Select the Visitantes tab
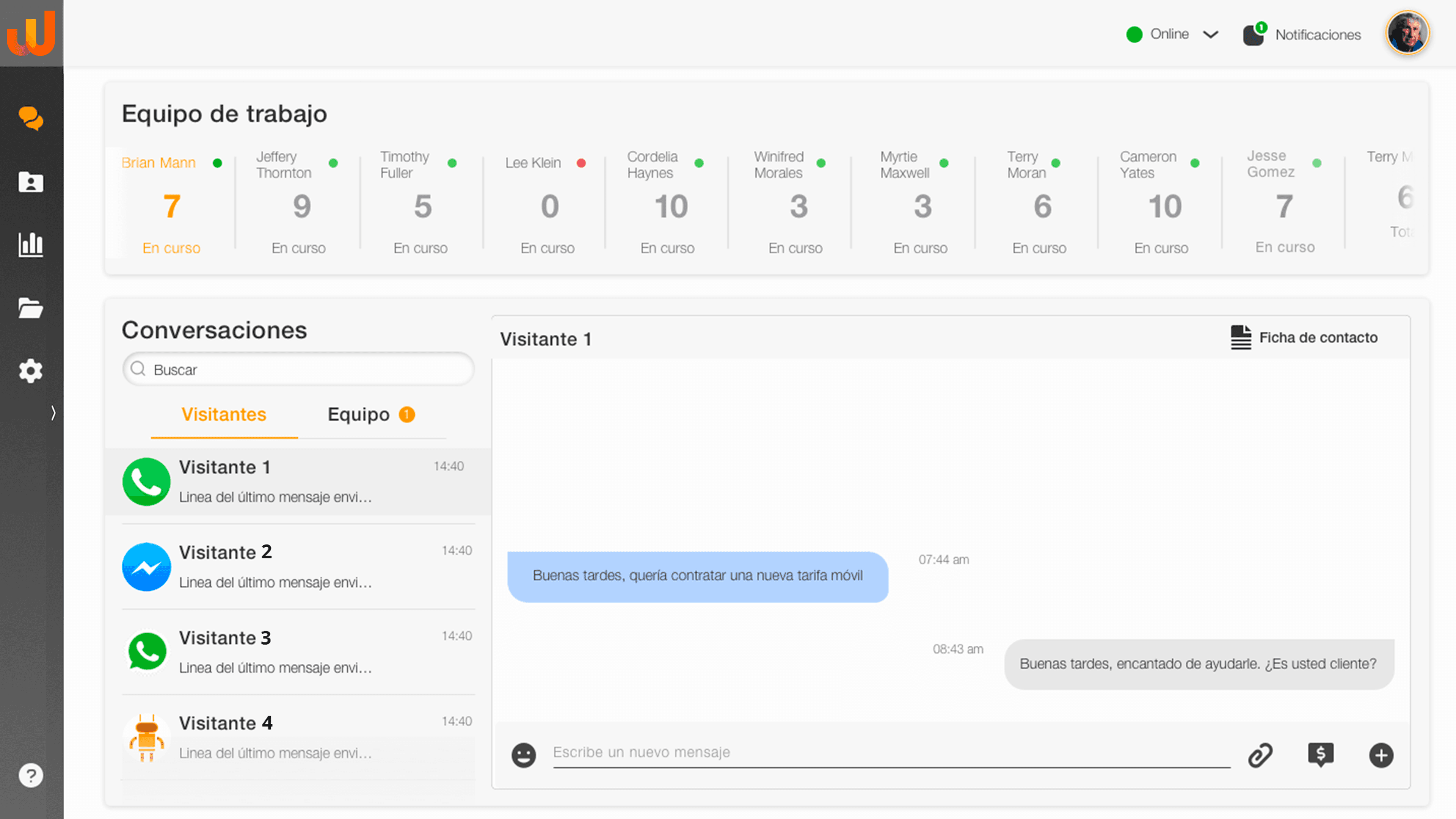Image resolution: width=1456 pixels, height=819 pixels. [224, 414]
